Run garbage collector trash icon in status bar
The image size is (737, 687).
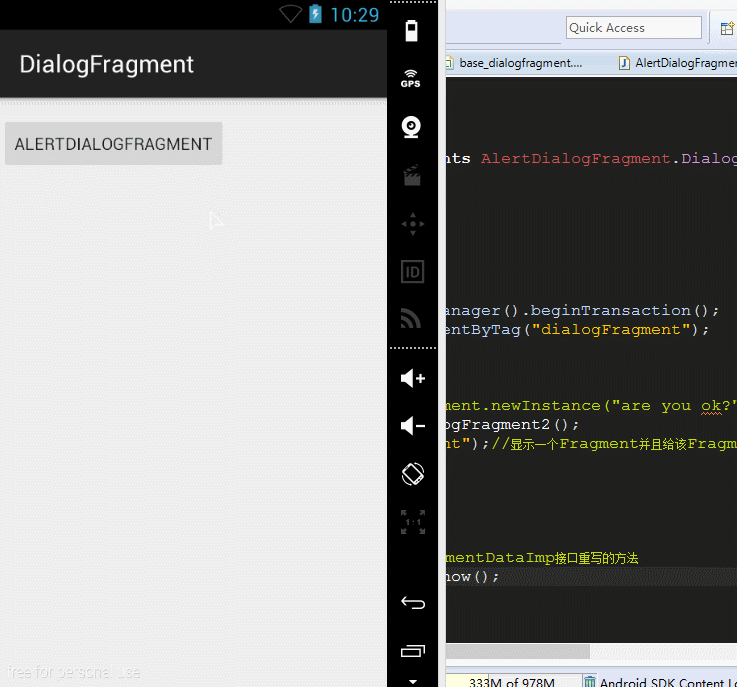click(589, 681)
